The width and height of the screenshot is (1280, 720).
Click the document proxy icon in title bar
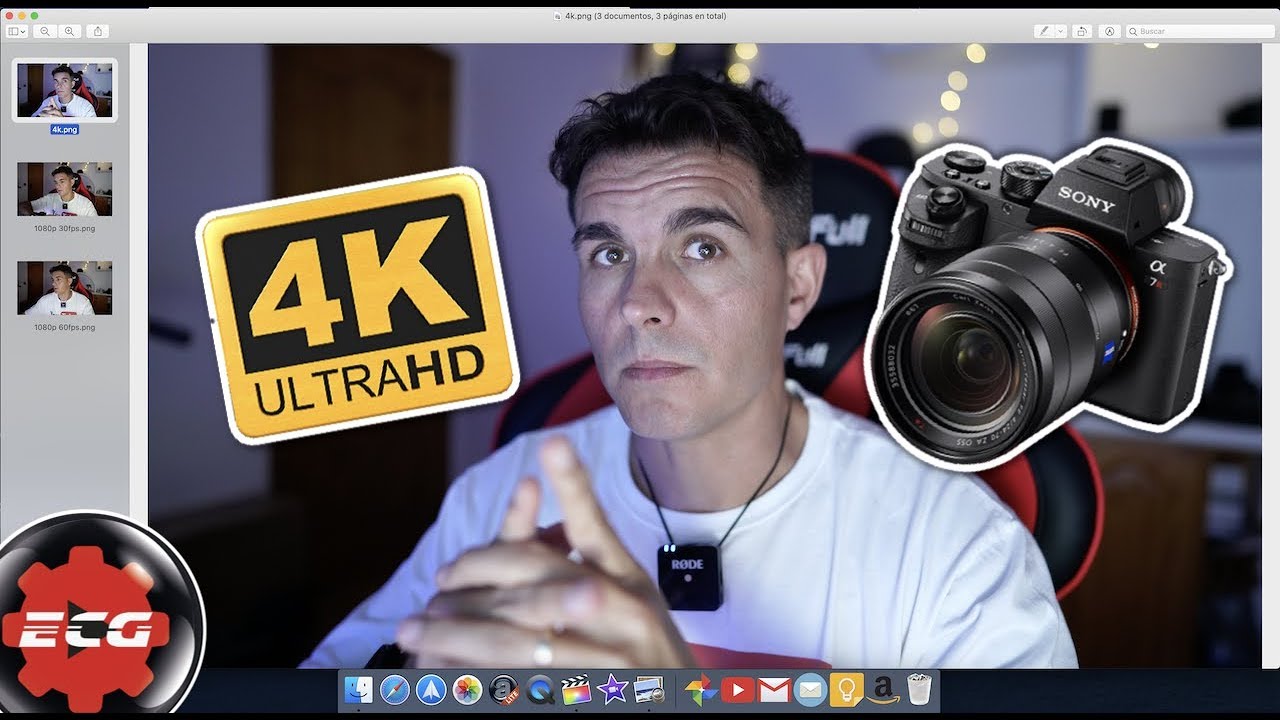point(557,16)
